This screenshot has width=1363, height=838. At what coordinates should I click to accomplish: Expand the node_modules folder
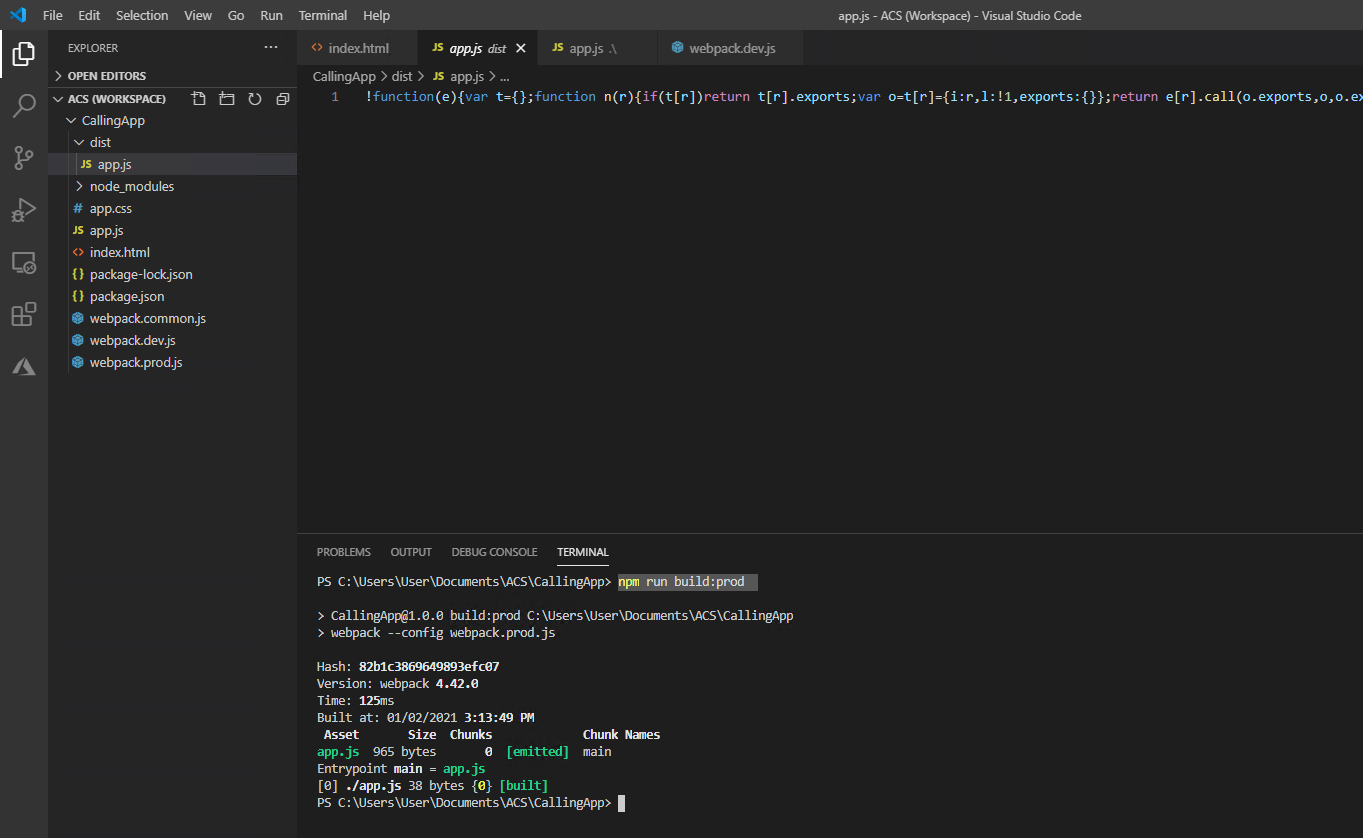(x=131, y=187)
